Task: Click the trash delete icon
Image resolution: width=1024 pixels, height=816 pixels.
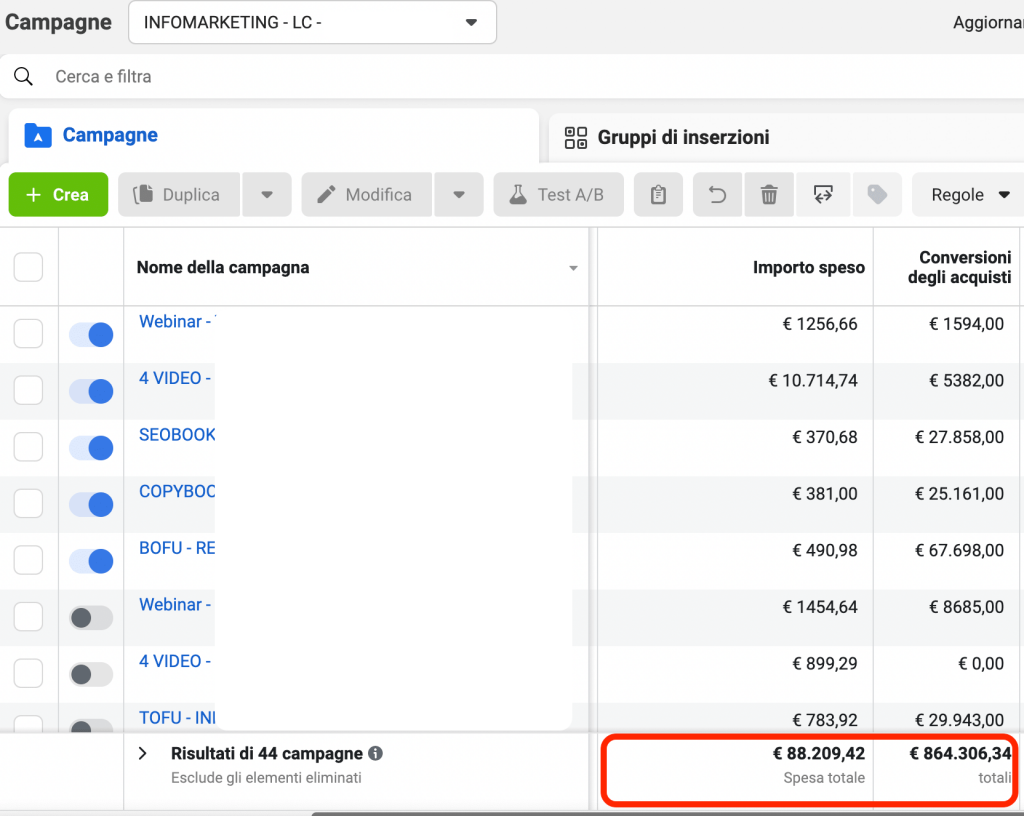Action: point(769,195)
